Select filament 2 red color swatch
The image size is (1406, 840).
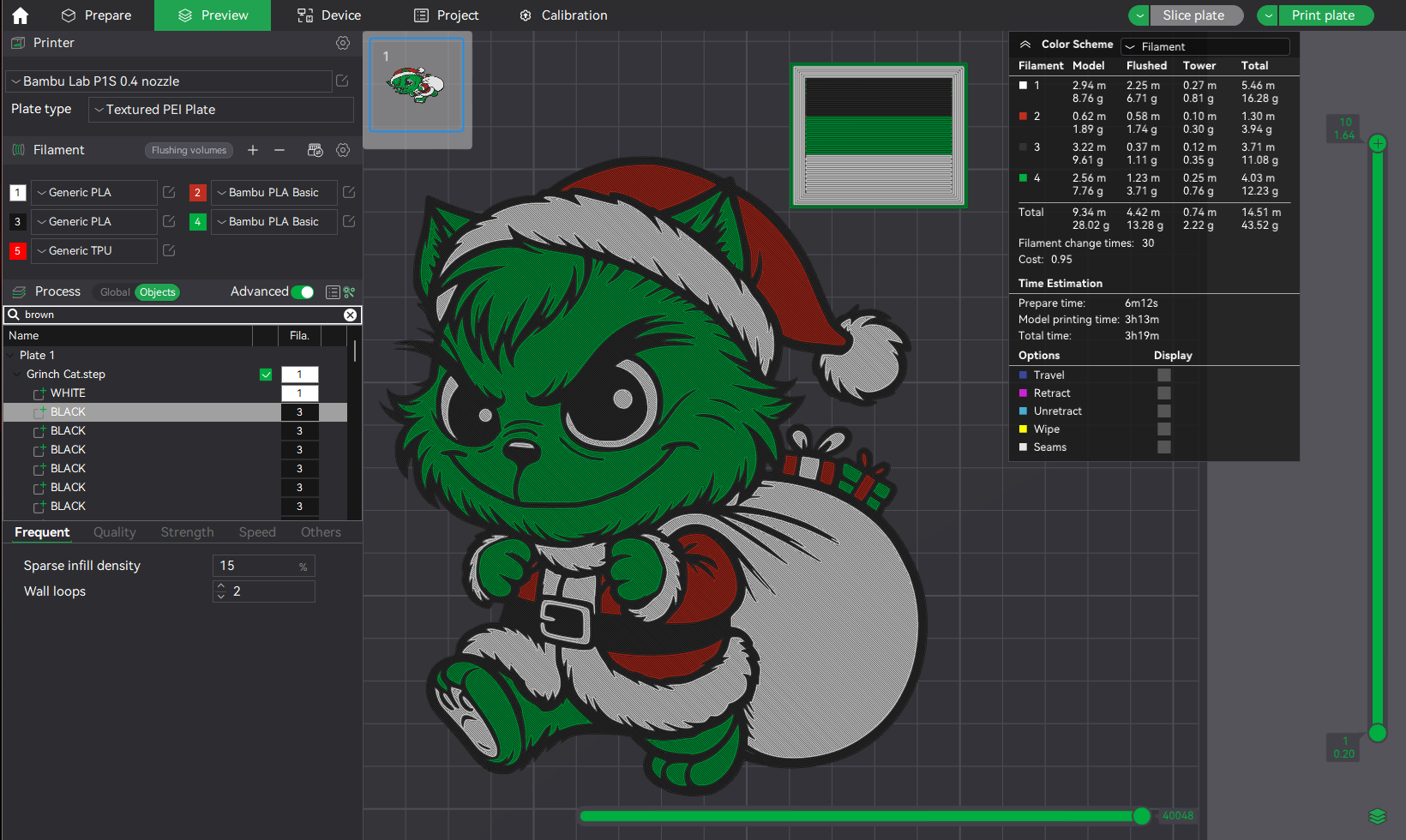[x=197, y=192]
